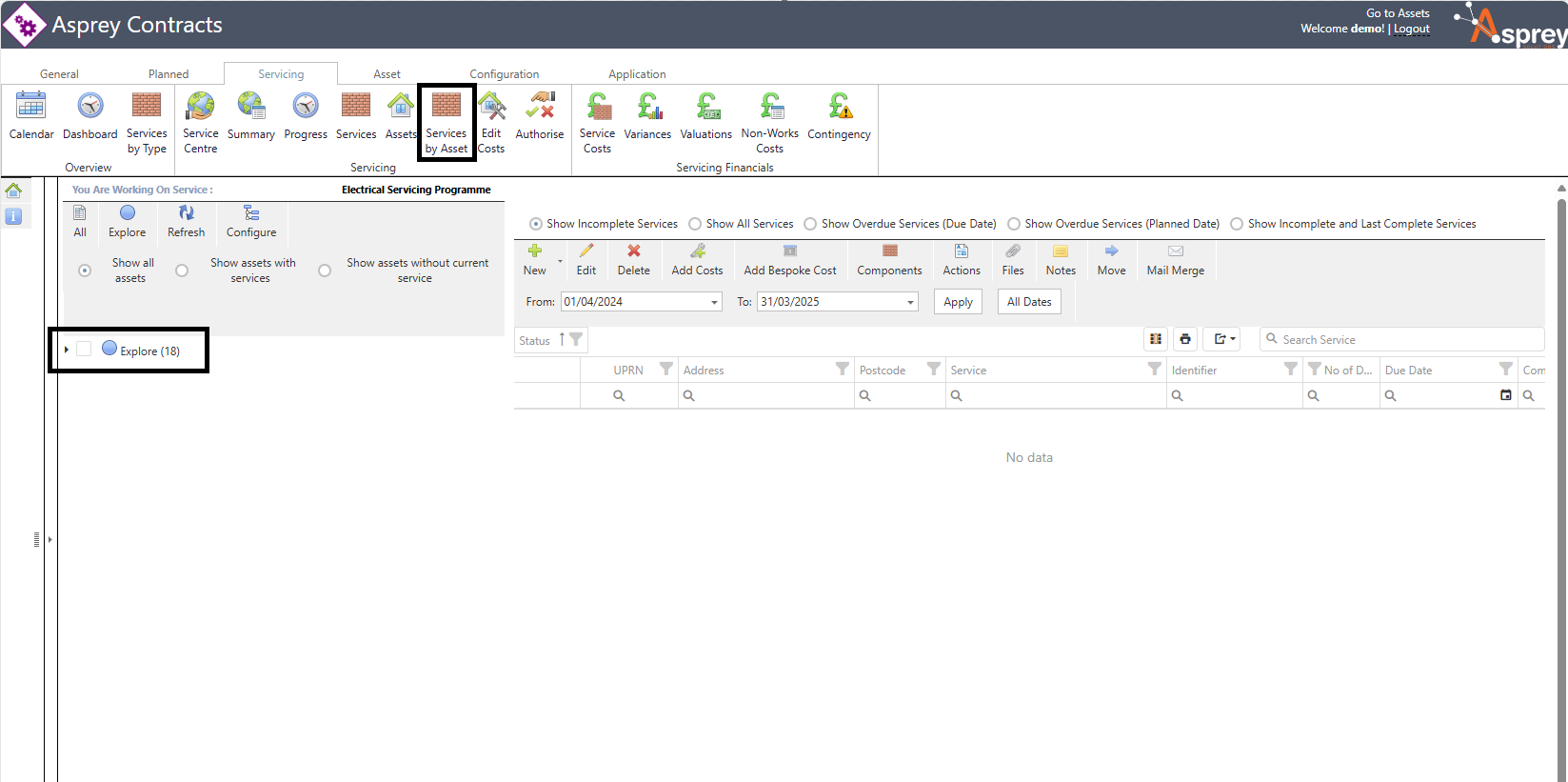The height and width of the screenshot is (782, 1568).
Task: Open the Calendar overview icon
Action: 31,115
